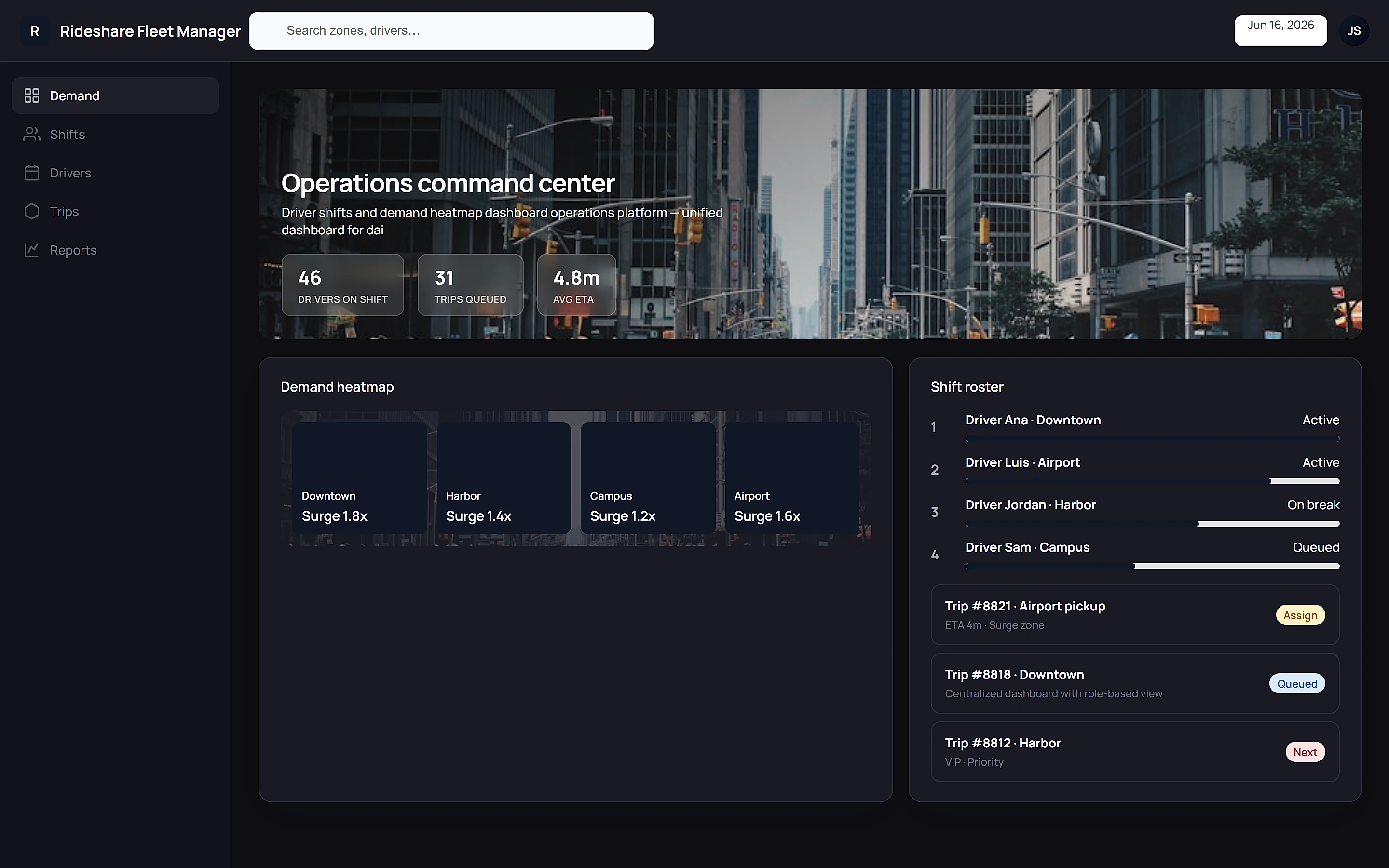Click Driver Jordan progress bar
The image size is (1389, 868).
1152,524
